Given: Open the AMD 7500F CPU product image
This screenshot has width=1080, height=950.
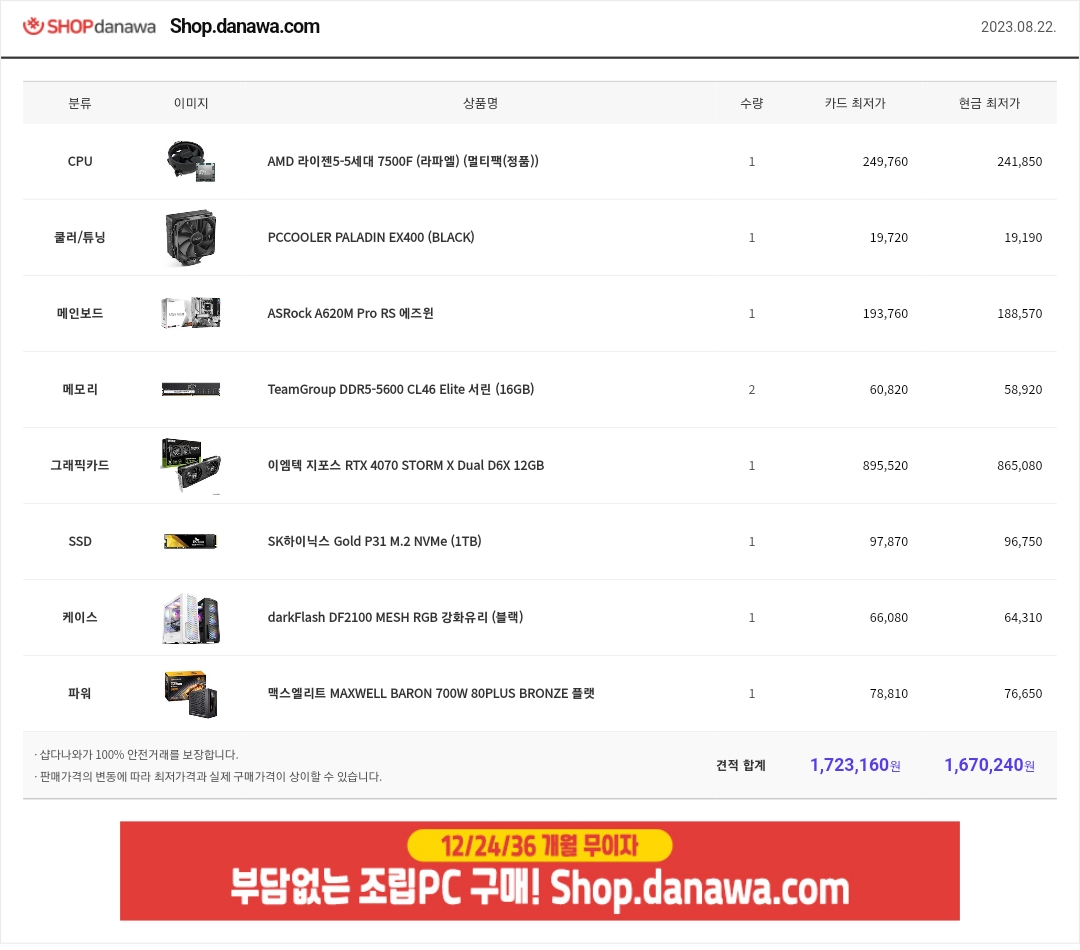Looking at the screenshot, I should coord(191,161).
